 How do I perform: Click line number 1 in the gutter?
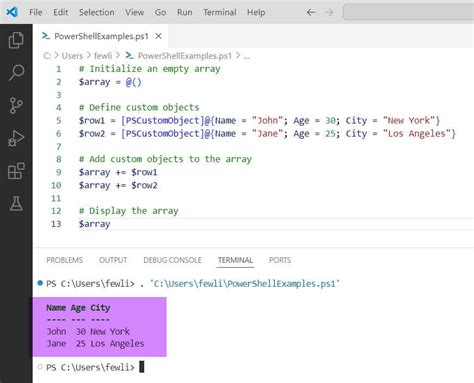click(x=59, y=69)
